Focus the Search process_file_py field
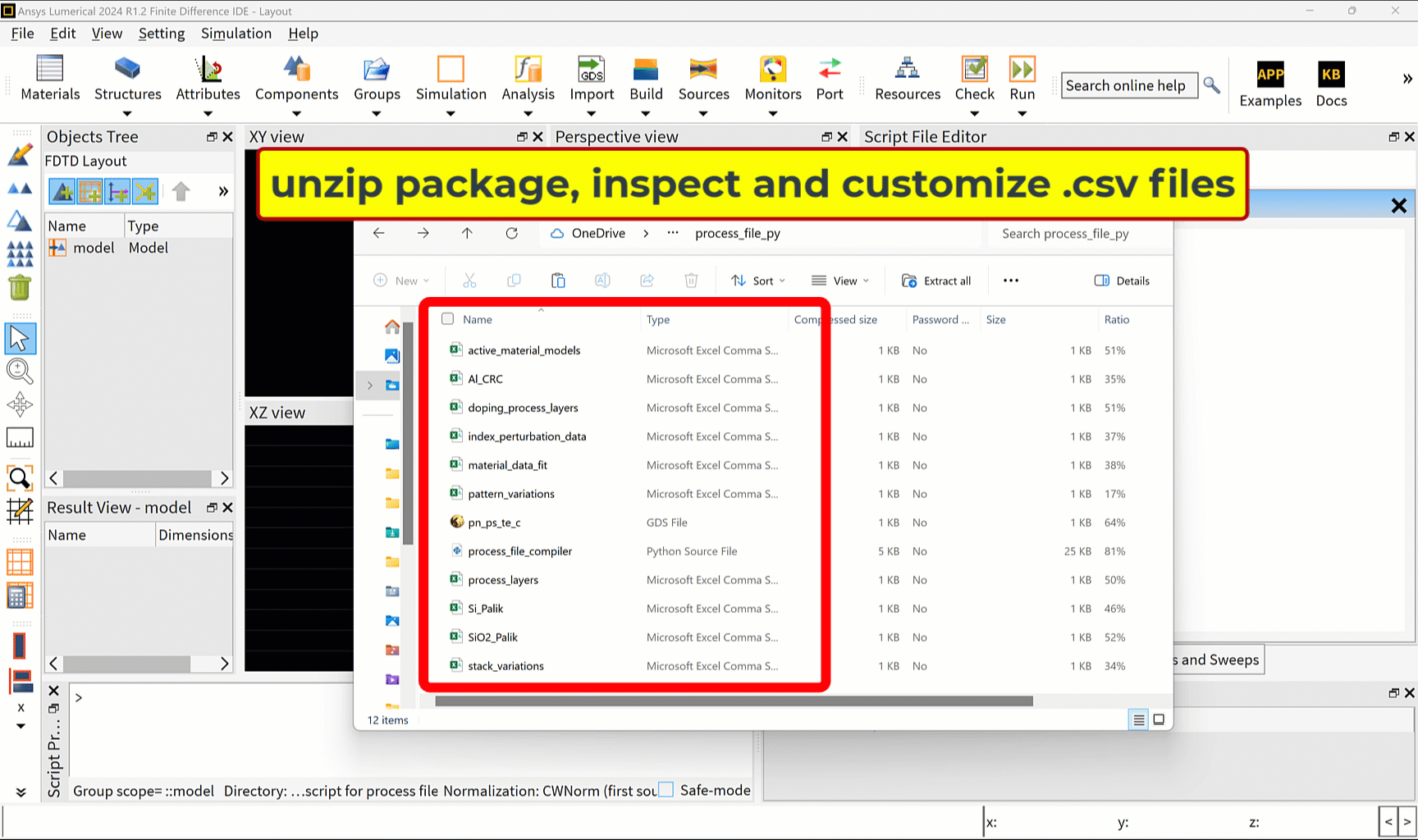This screenshot has height=840, width=1418. (1078, 234)
